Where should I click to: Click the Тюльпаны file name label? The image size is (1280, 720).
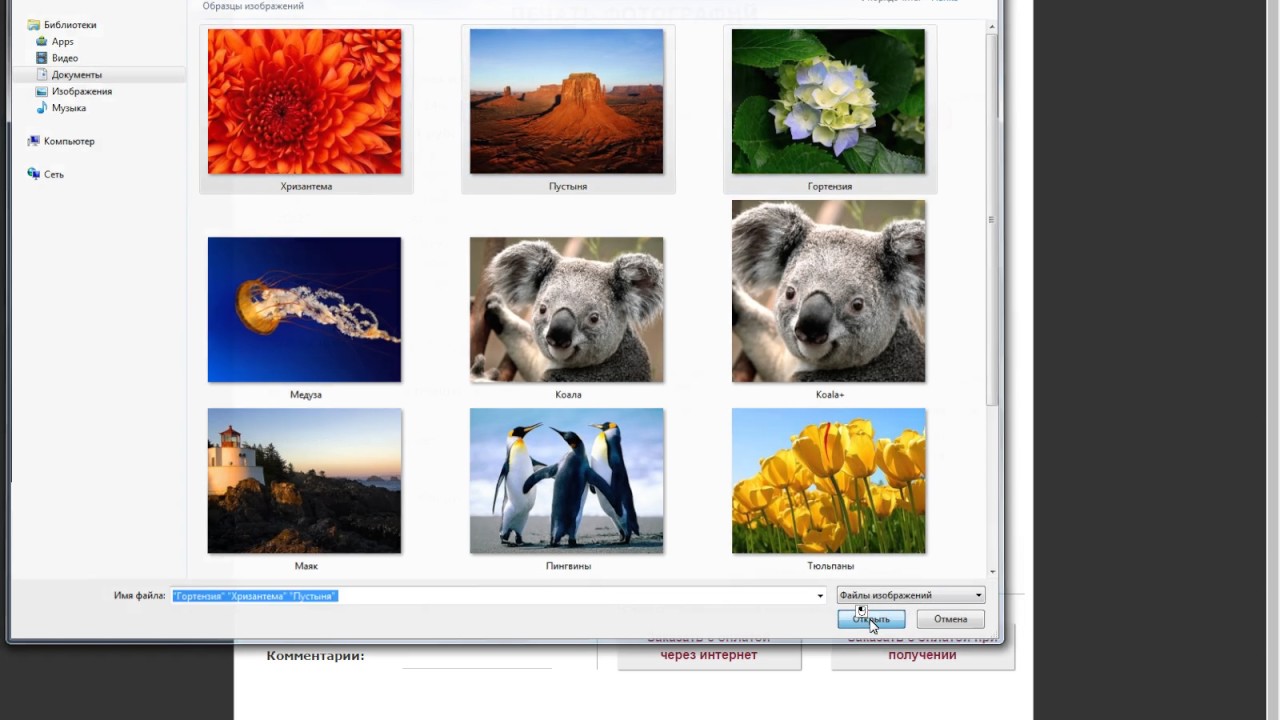pyautogui.click(x=830, y=566)
